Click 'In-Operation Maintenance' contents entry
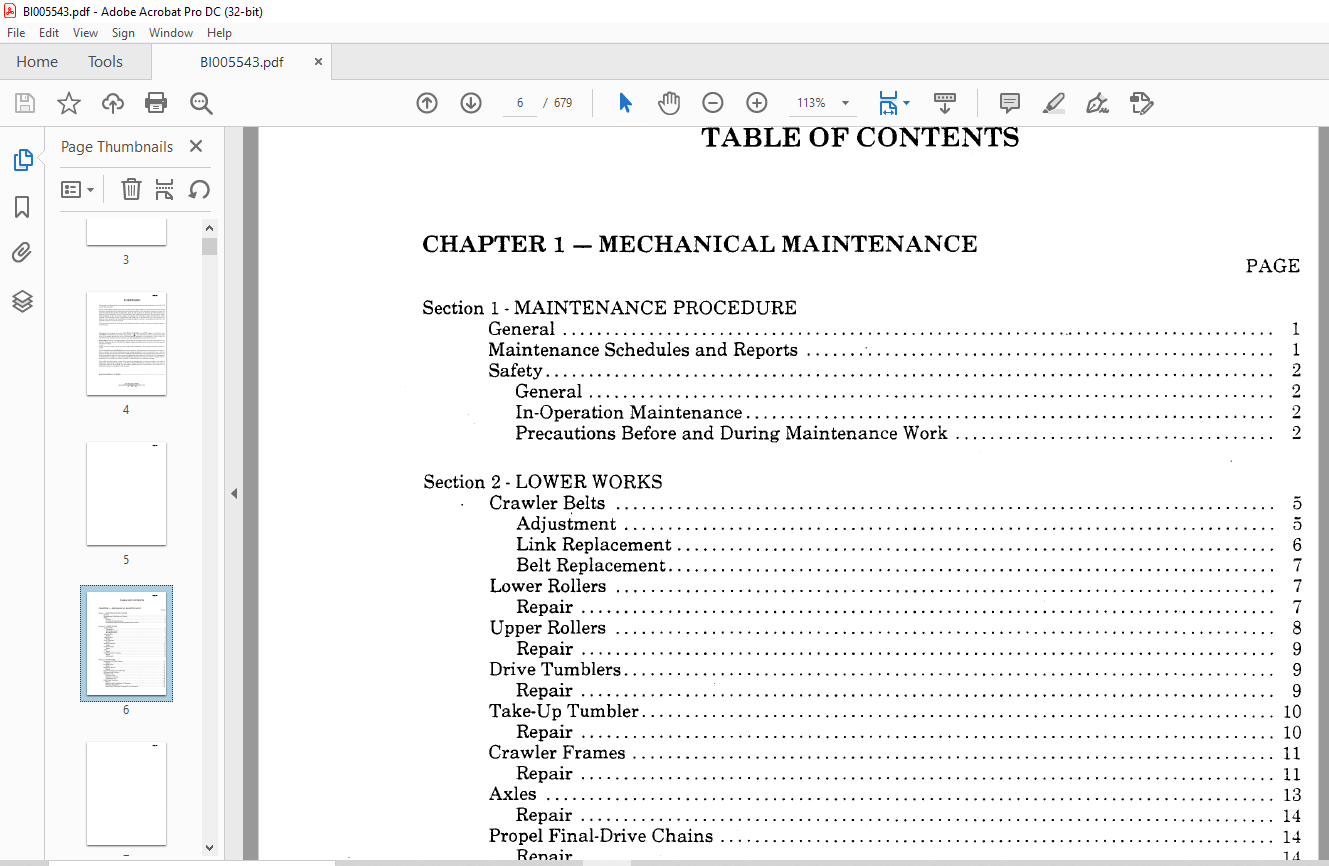Image resolution: width=1329 pixels, height=866 pixels. point(629,412)
